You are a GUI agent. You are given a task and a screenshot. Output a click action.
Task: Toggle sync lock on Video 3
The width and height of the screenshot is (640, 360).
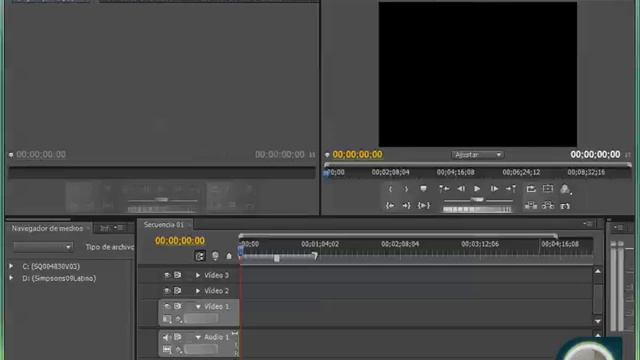click(x=178, y=276)
